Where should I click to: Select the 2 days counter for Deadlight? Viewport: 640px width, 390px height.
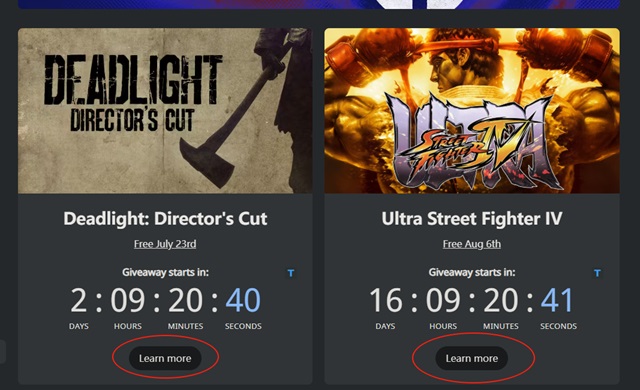(79, 301)
